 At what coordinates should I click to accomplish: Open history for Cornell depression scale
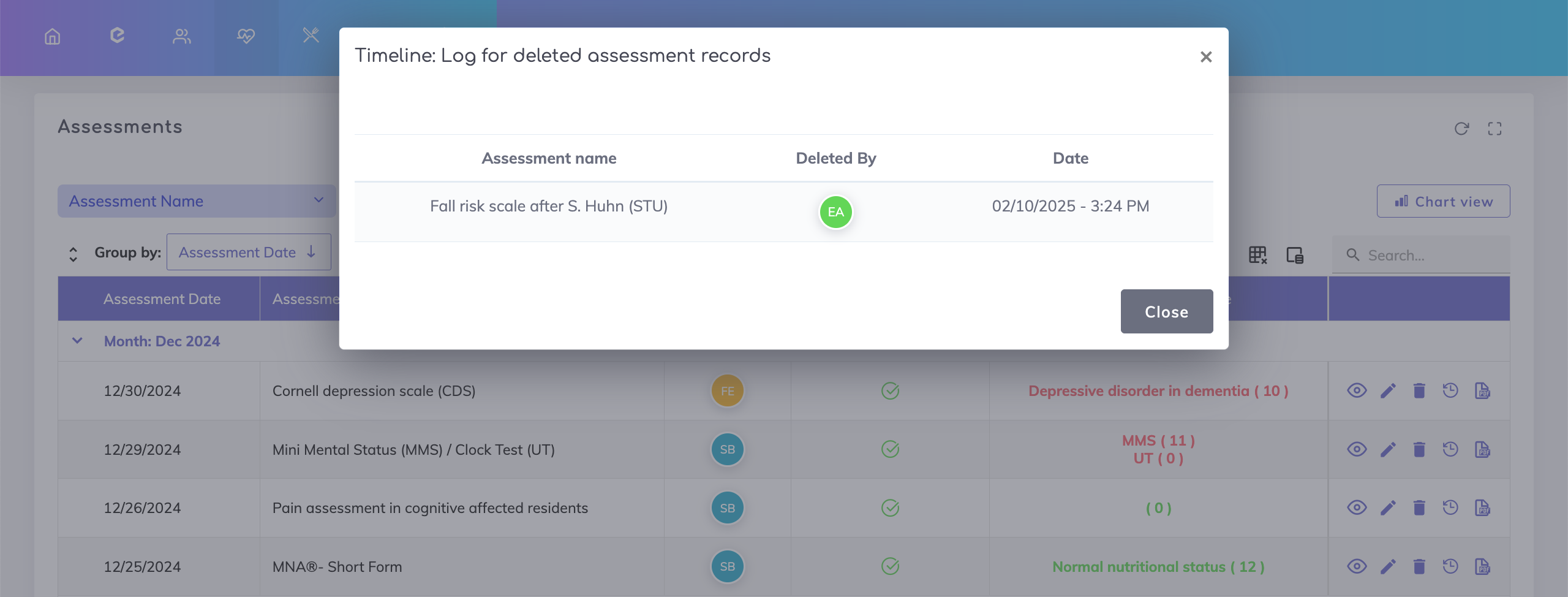pos(1450,390)
